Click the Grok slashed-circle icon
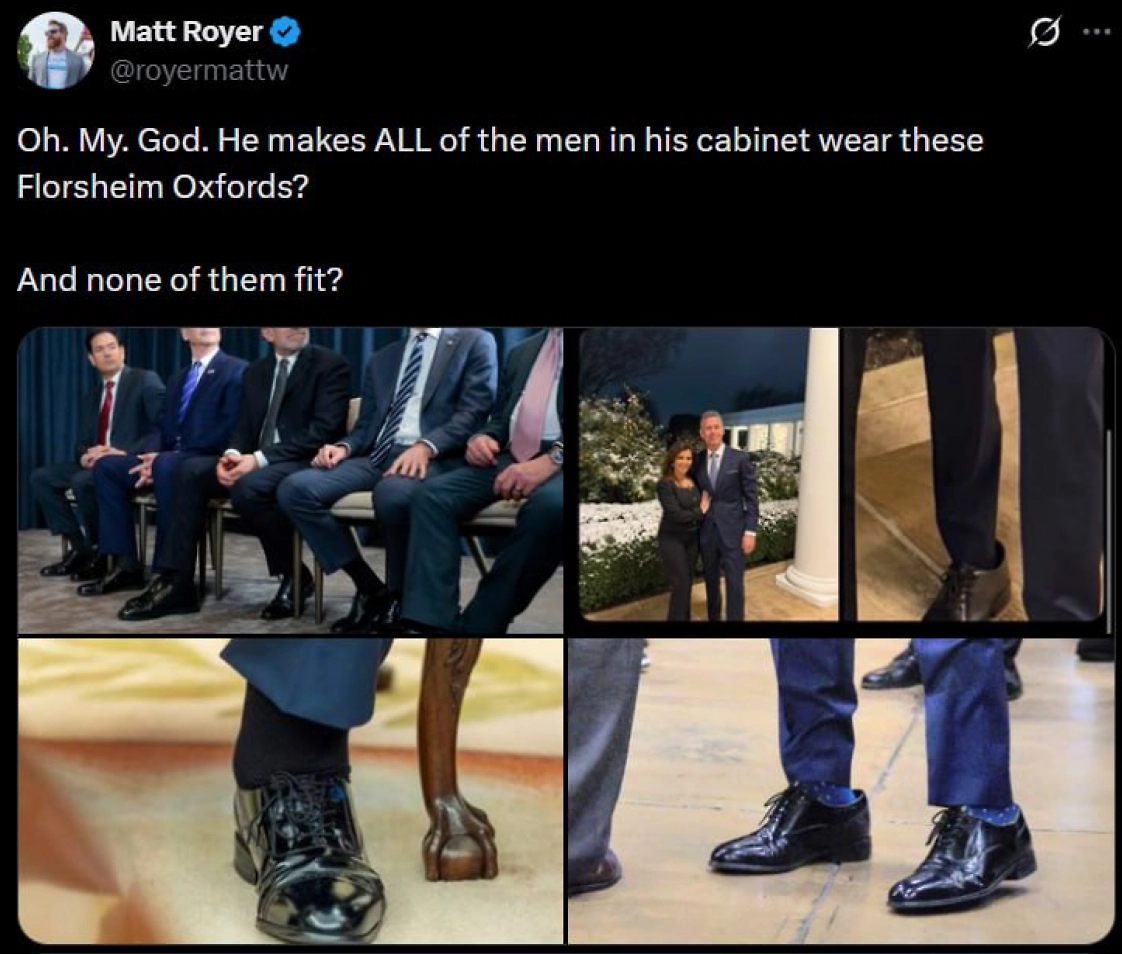1122x954 pixels. 1043,36
